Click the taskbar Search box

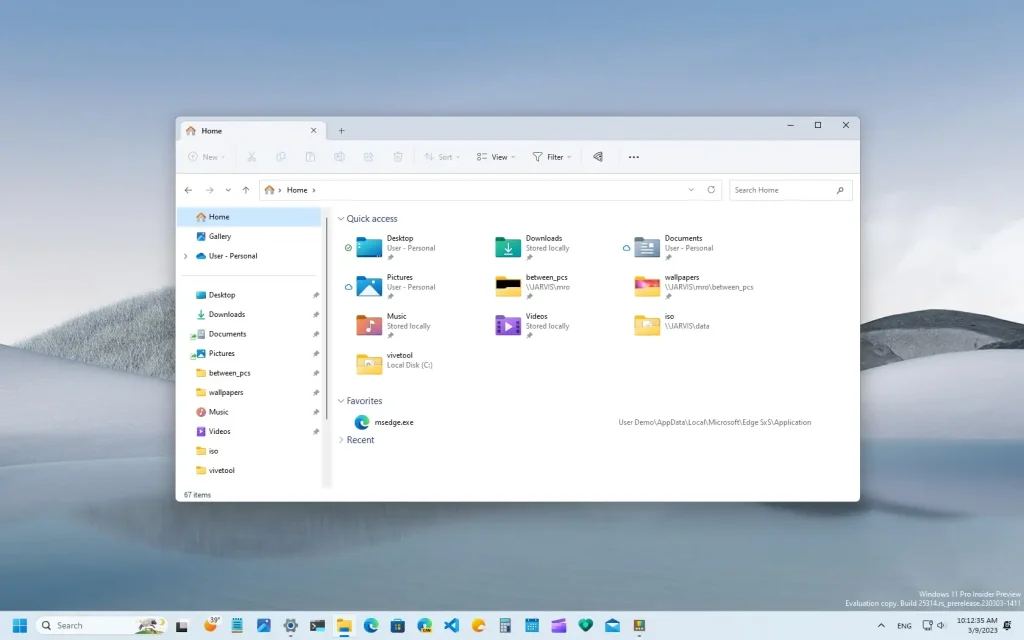coord(101,626)
